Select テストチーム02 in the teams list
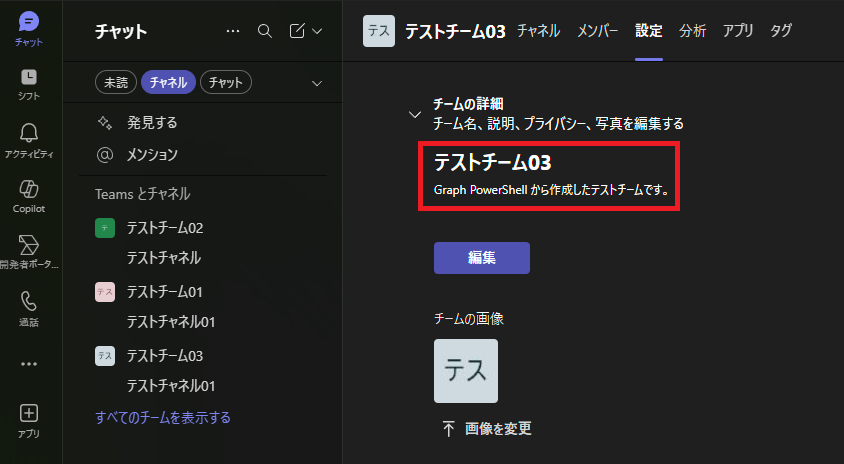 click(x=165, y=228)
